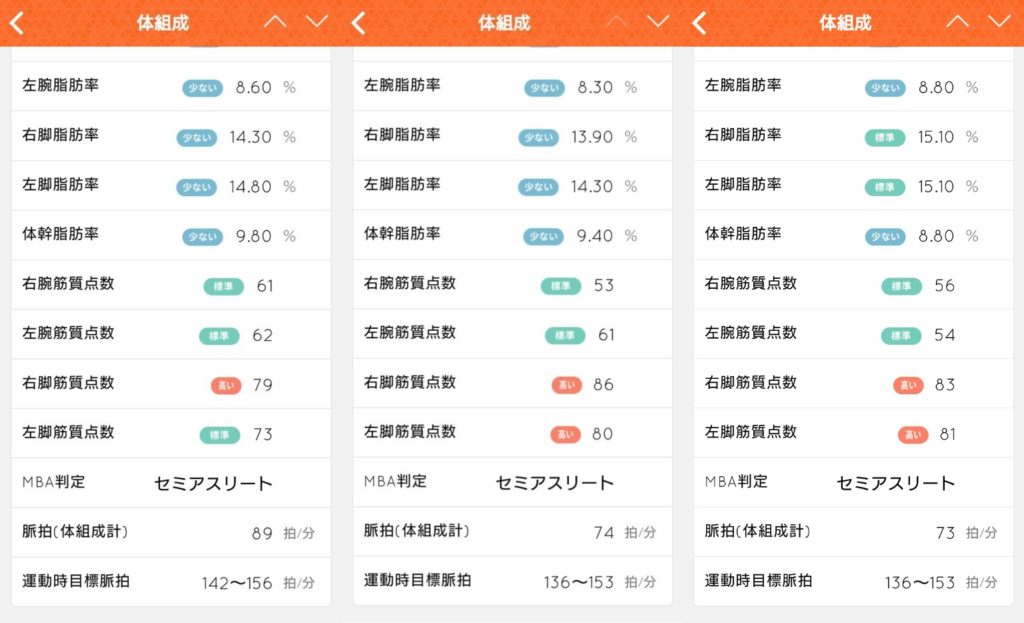This screenshot has width=1024, height=623.
Task: Go back from the left 体組成 screen
Action: (18, 23)
